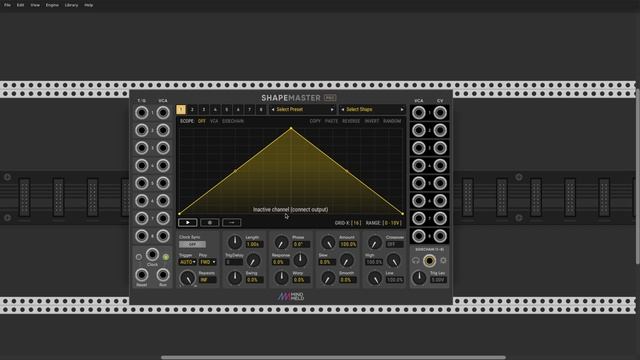Go to previous preset with left arrow
Viewport: 640px width, 360px height.
pyautogui.click(x=273, y=109)
